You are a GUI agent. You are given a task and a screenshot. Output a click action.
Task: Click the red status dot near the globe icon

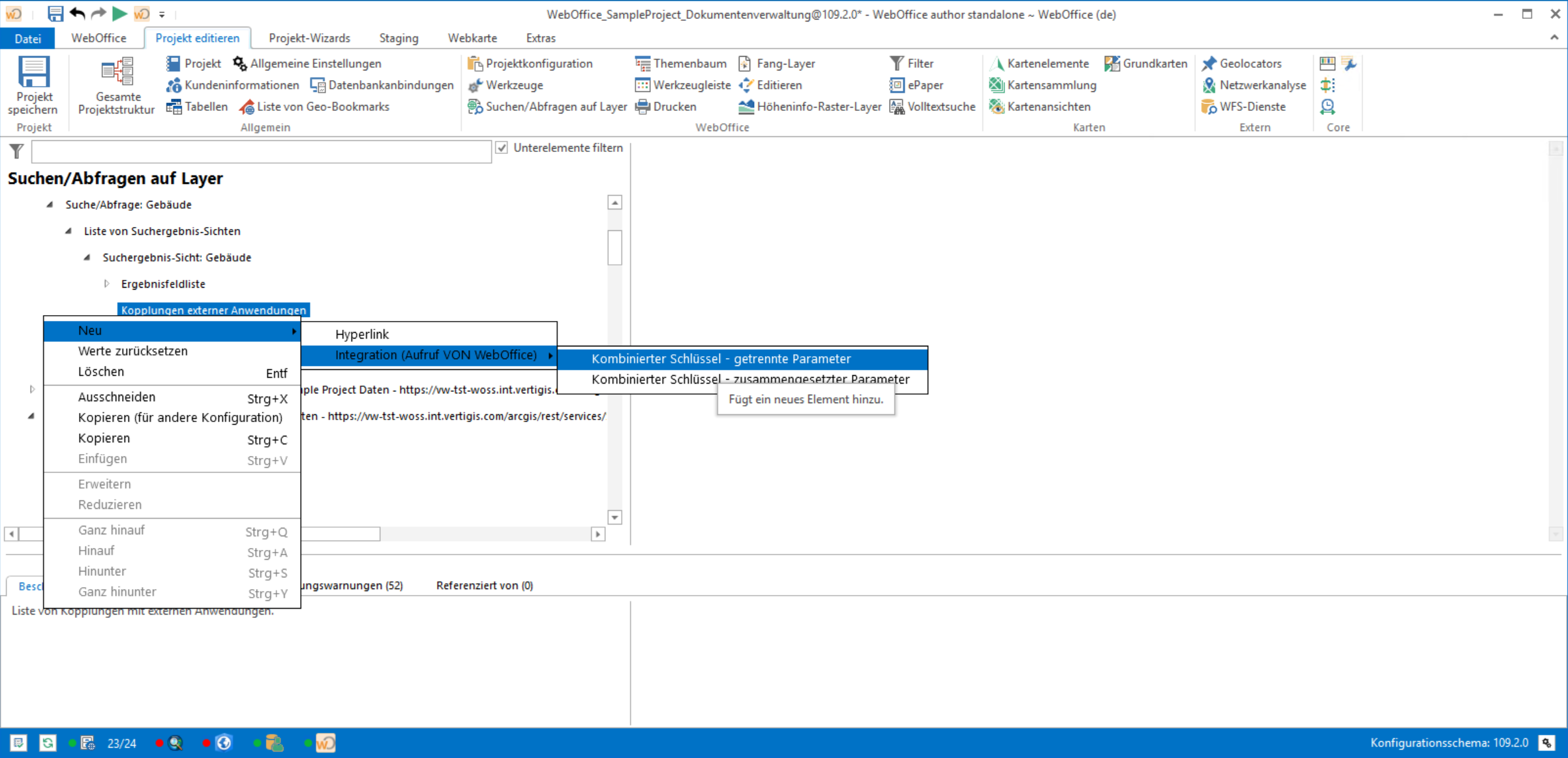(207, 743)
